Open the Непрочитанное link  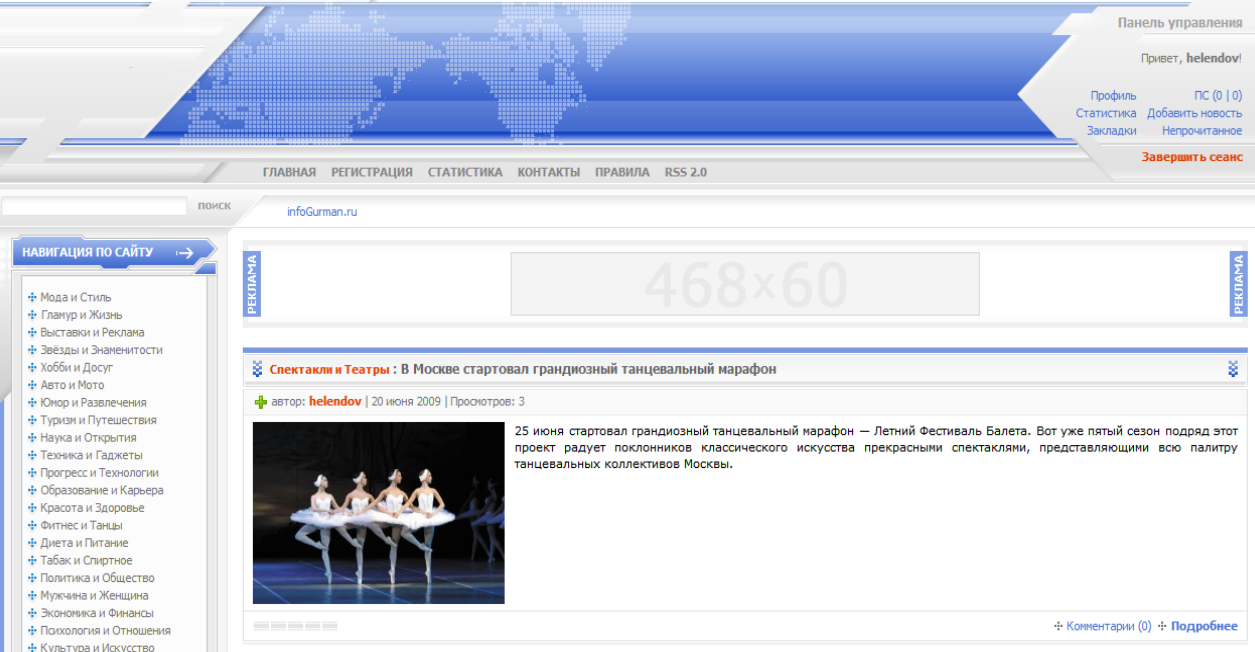click(x=1202, y=130)
